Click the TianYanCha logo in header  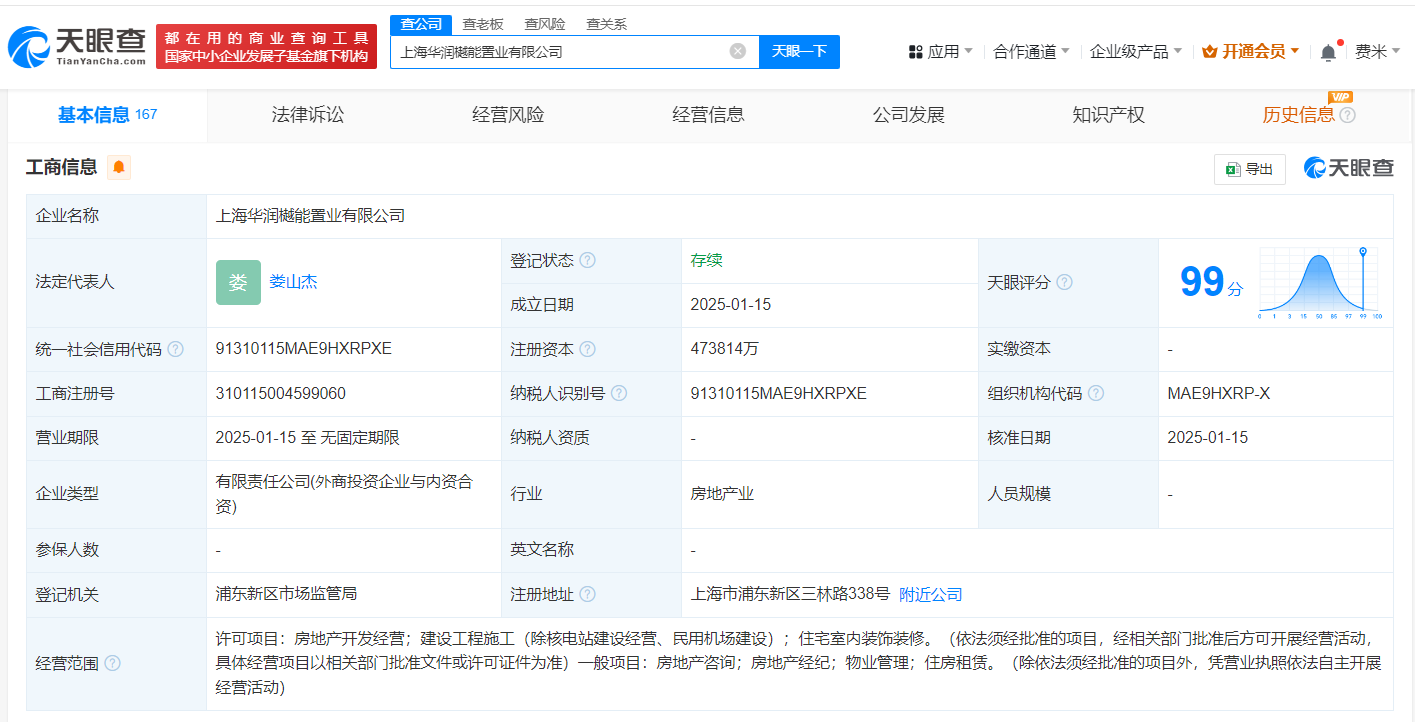coord(77,46)
